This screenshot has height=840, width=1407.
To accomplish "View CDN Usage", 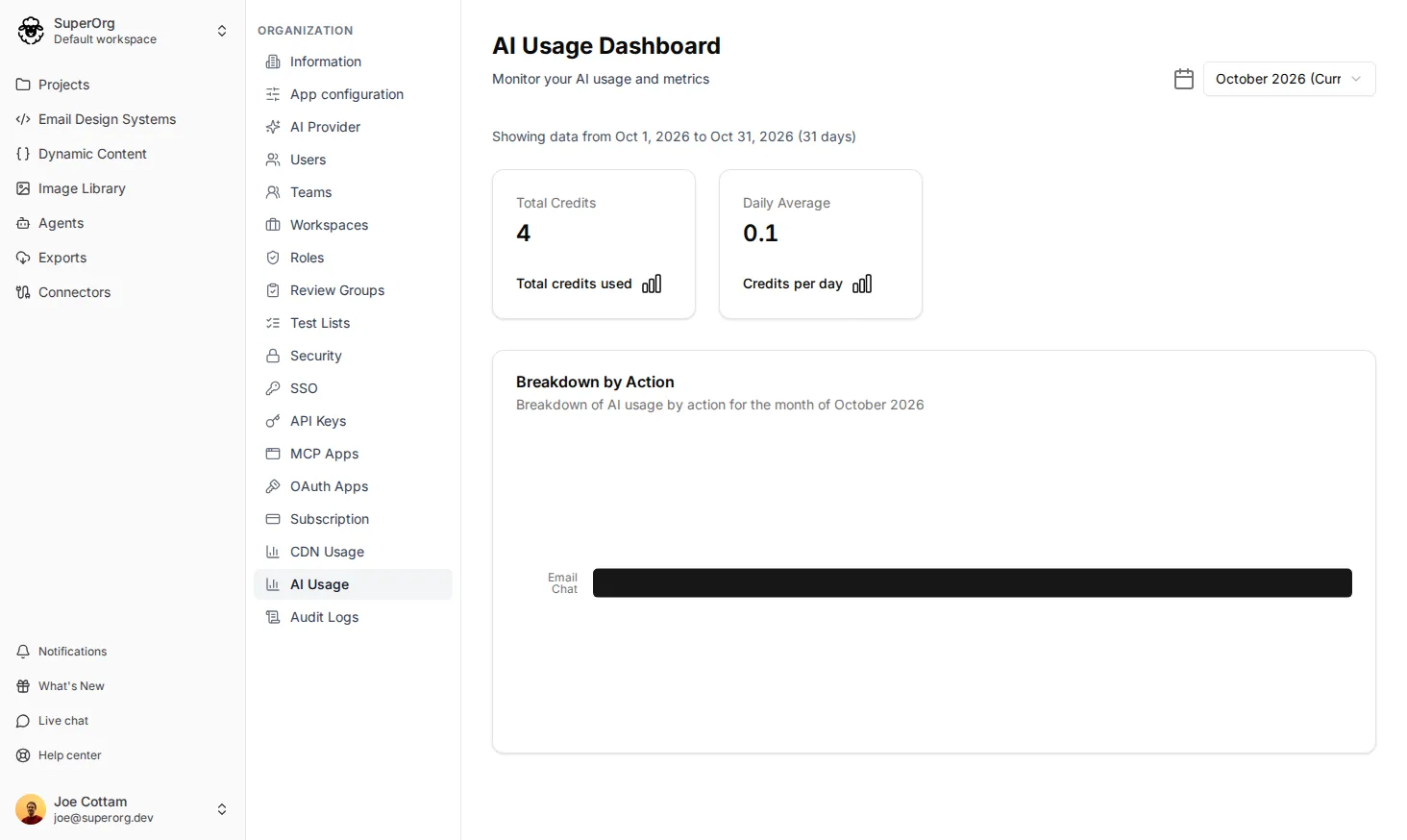I will pyautogui.click(x=353, y=552).
